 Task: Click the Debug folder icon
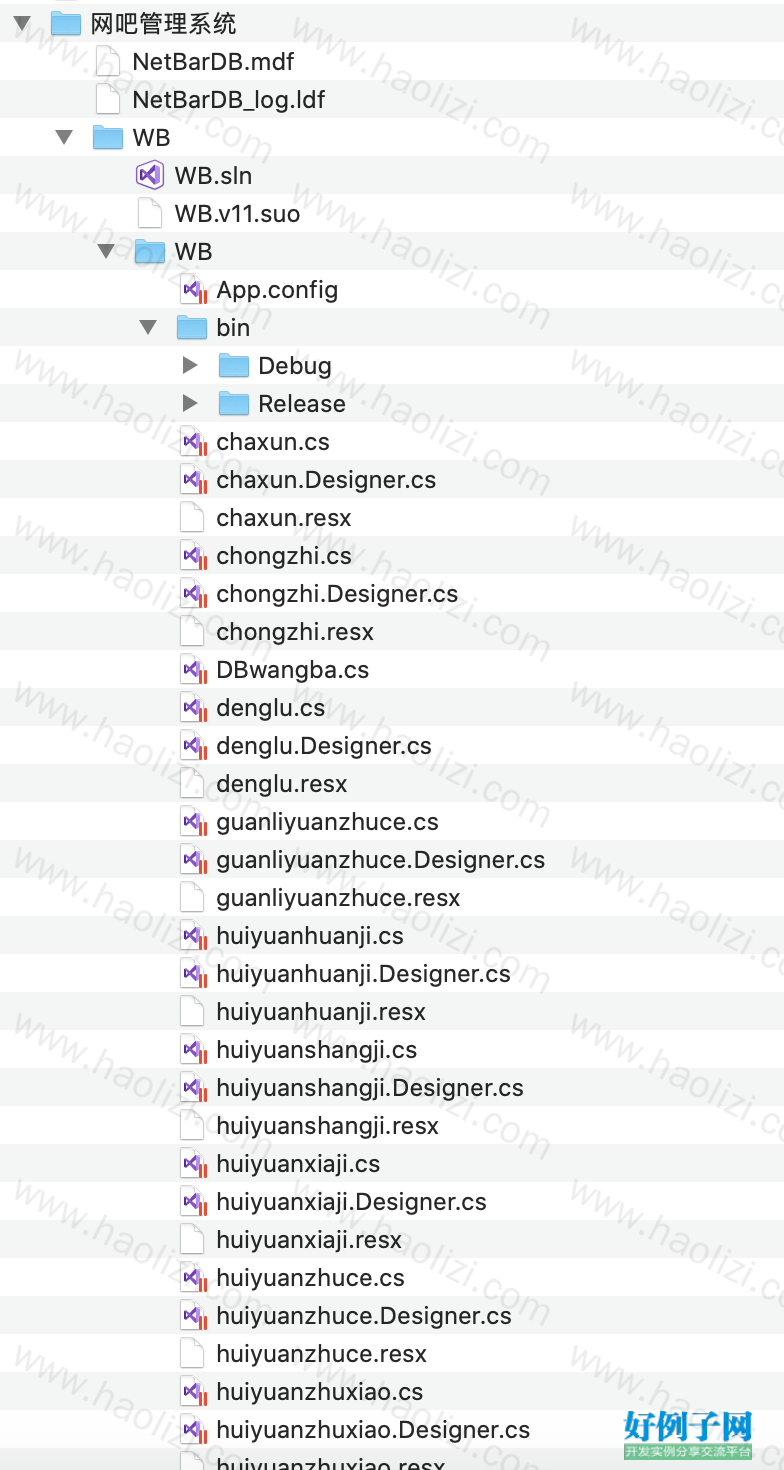(234, 366)
